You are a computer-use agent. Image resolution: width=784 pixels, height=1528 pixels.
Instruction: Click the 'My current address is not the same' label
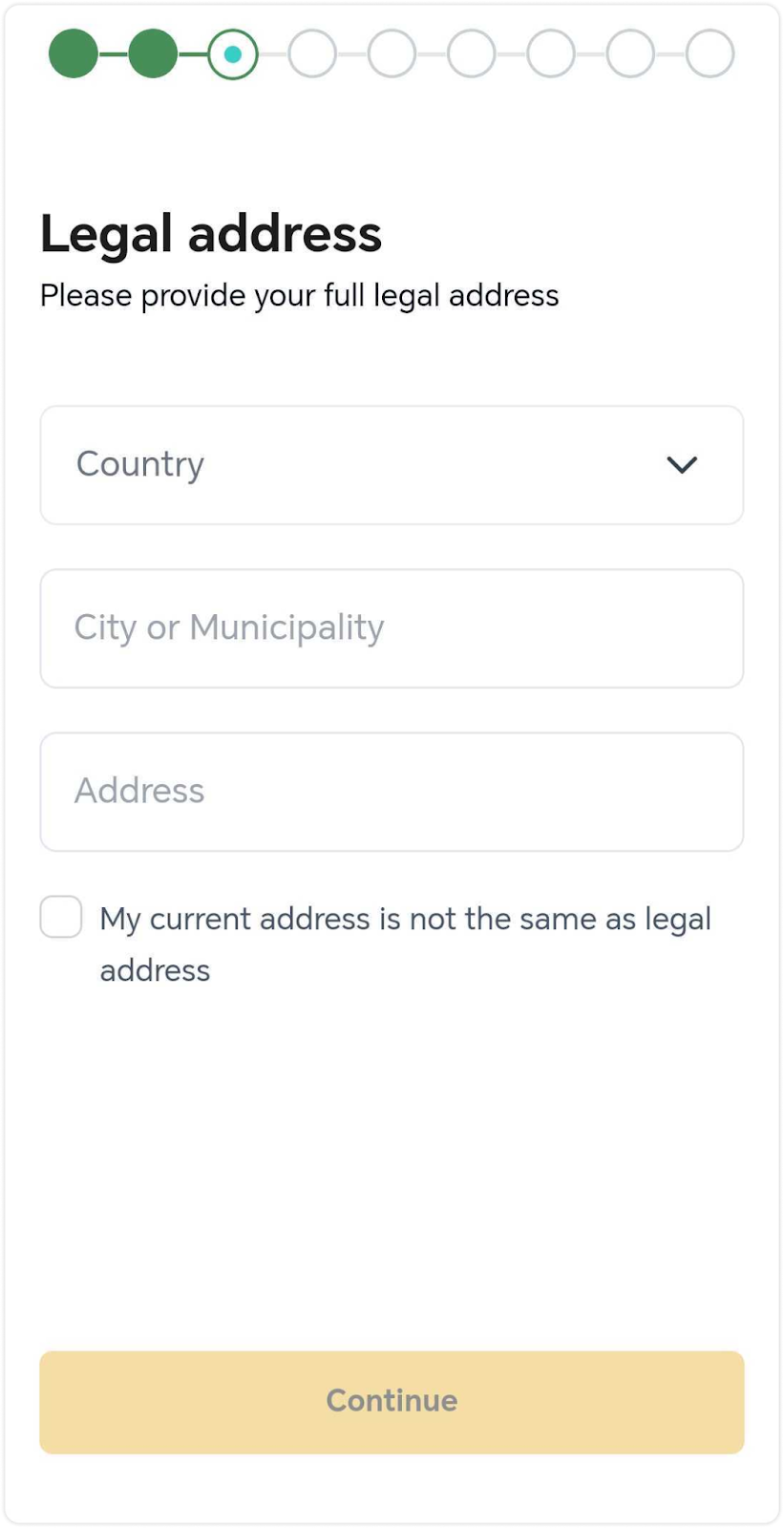406,944
